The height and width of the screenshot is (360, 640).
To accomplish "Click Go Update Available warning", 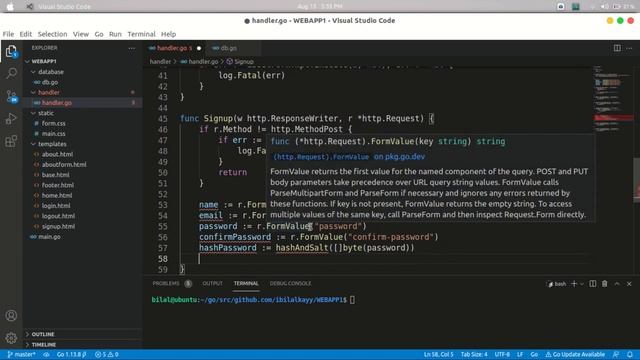I will coord(575,354).
